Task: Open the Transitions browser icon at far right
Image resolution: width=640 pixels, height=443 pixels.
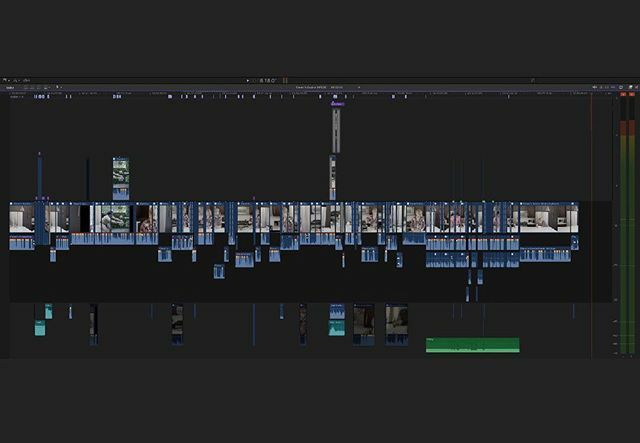Action: click(x=636, y=87)
